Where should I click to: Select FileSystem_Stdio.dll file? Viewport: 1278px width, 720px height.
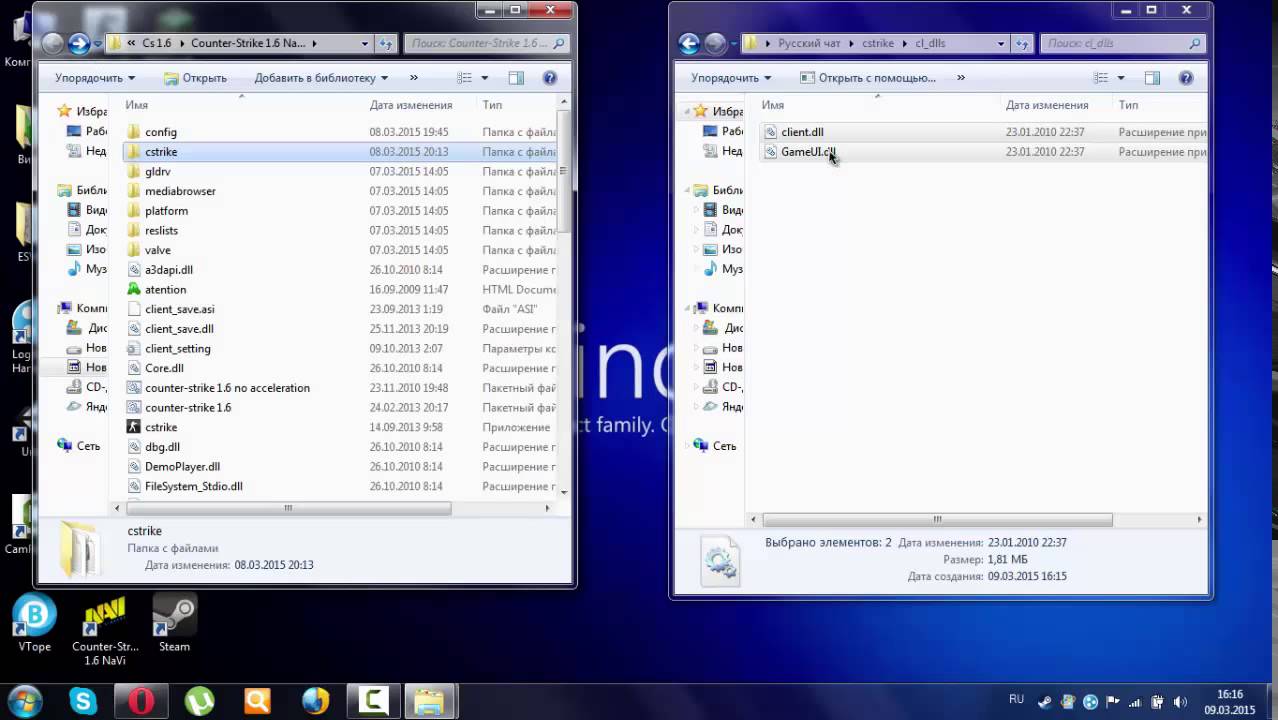pos(193,486)
